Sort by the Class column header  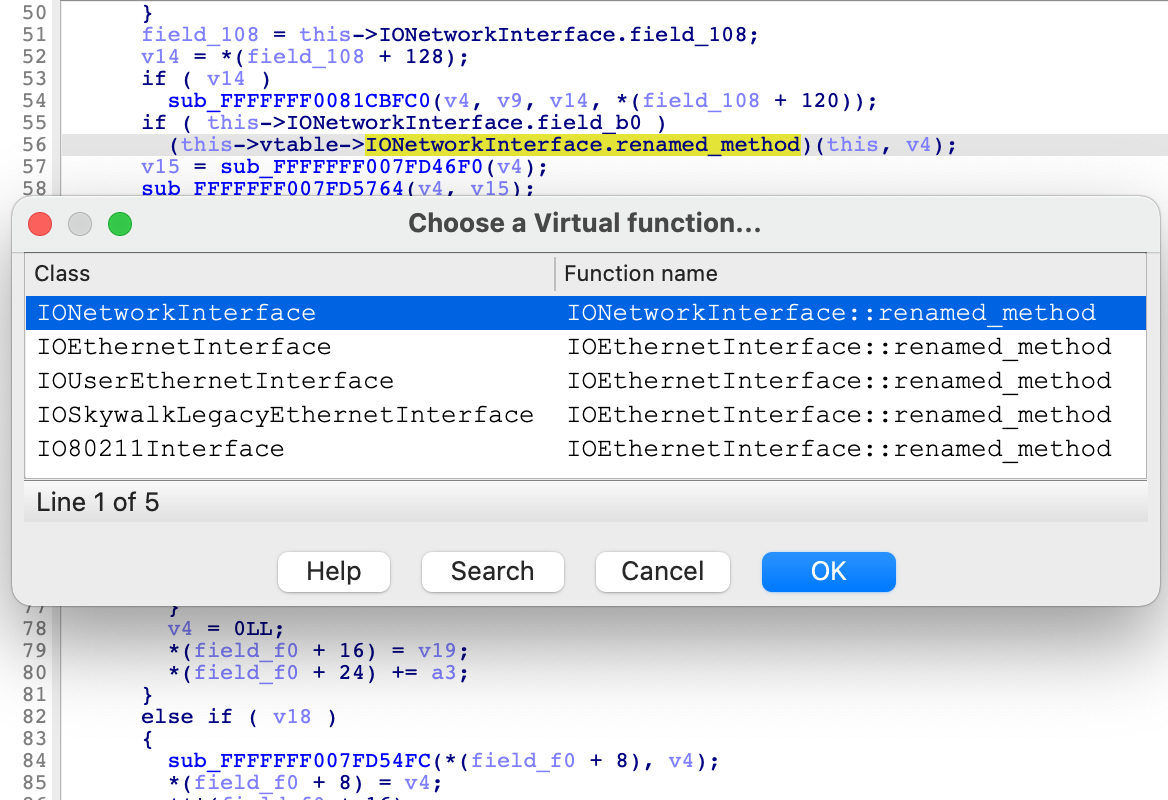[62, 274]
